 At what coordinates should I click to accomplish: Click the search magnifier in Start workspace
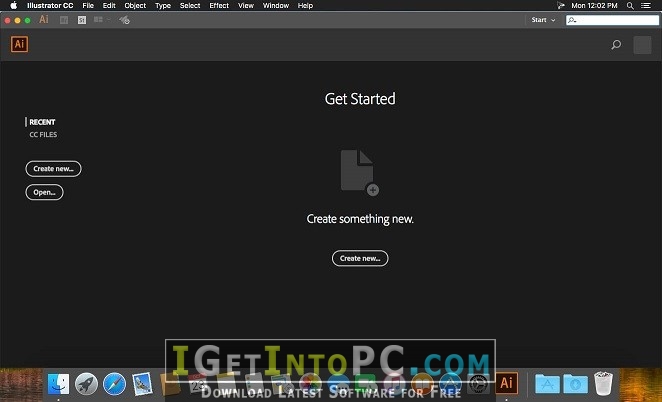[616, 44]
